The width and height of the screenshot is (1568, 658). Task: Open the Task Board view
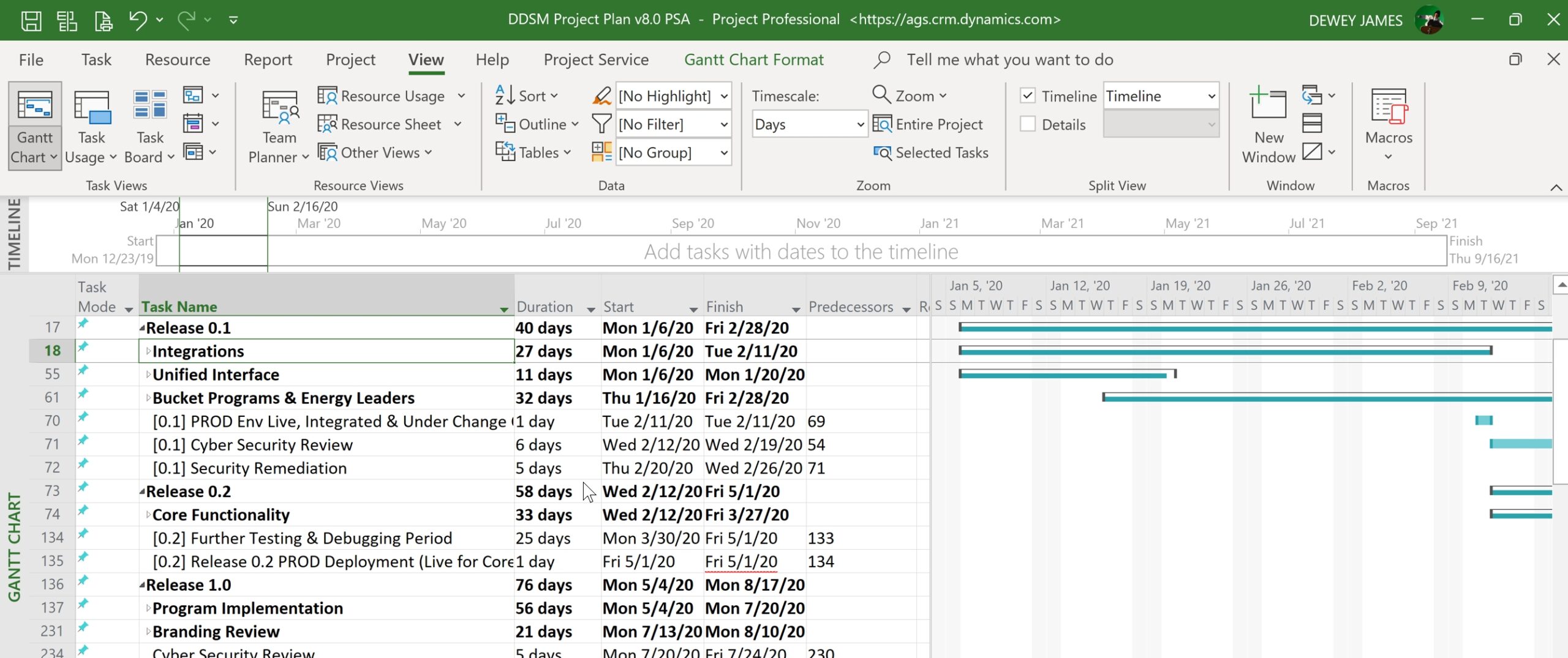[x=149, y=127]
